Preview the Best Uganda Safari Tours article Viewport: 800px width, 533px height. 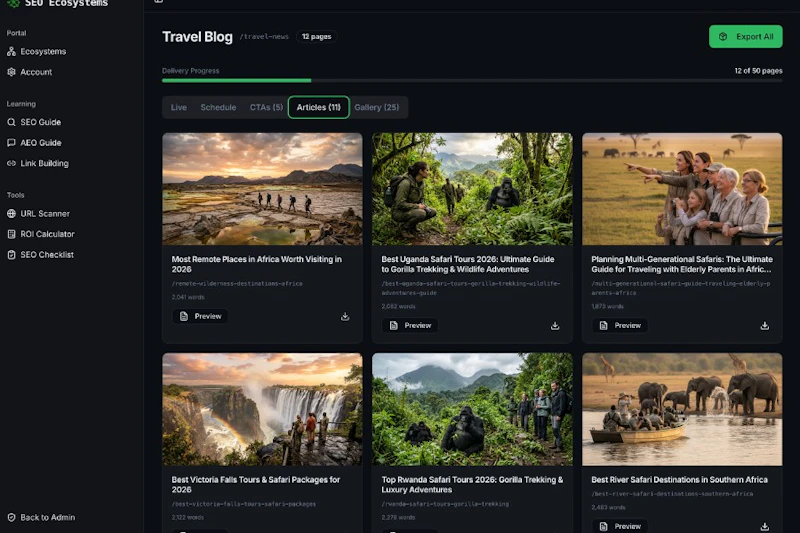click(410, 325)
